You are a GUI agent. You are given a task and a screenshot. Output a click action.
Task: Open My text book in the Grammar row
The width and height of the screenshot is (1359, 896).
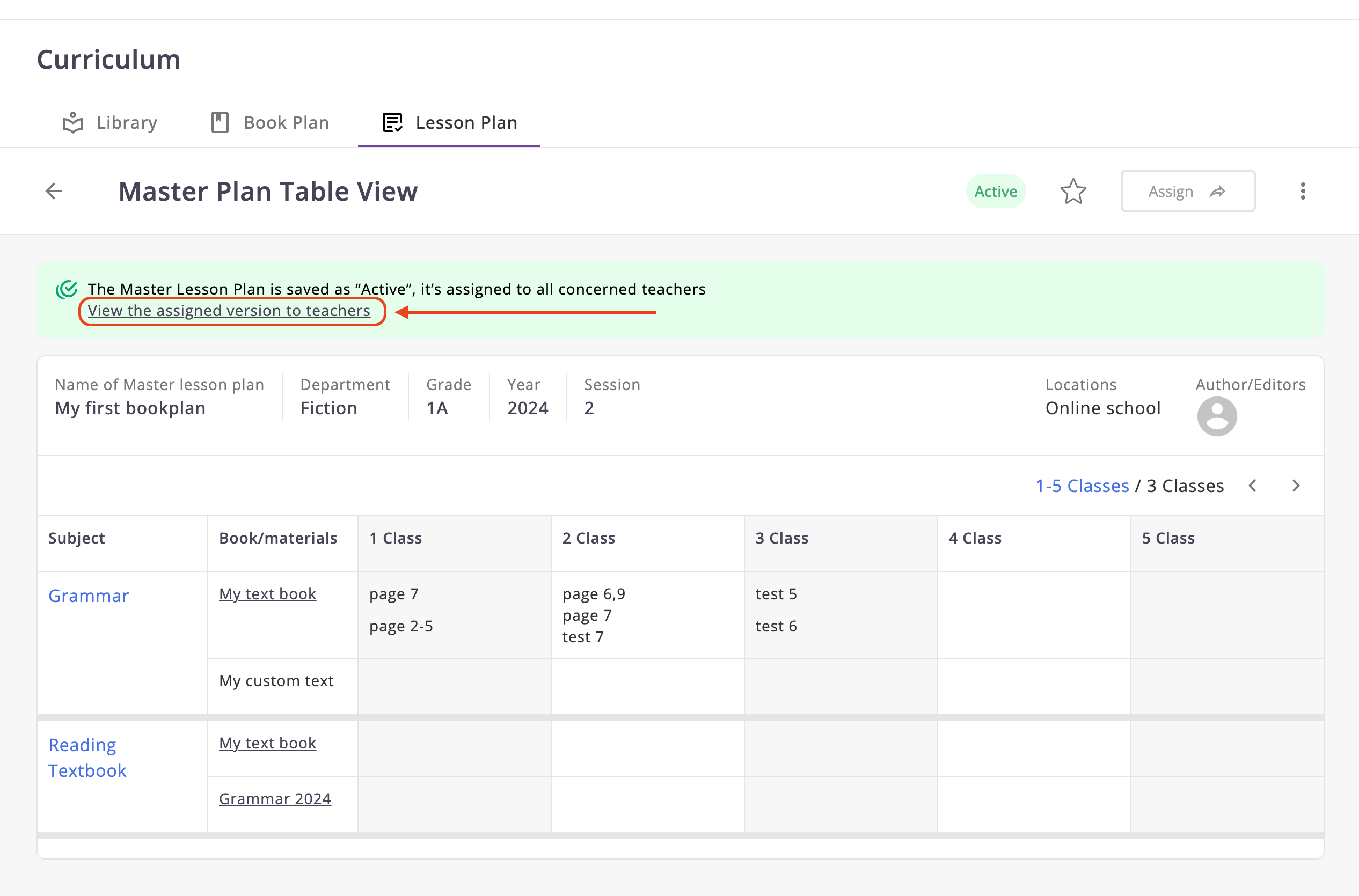pyautogui.click(x=267, y=594)
